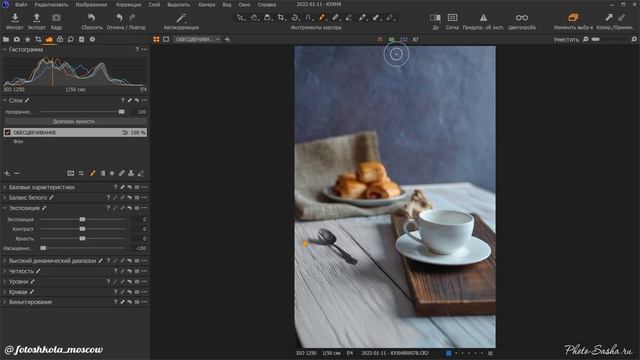The width and height of the screenshot is (640, 360).
Task: Expand Высокий динамический диапазон panel
Action: (5, 261)
